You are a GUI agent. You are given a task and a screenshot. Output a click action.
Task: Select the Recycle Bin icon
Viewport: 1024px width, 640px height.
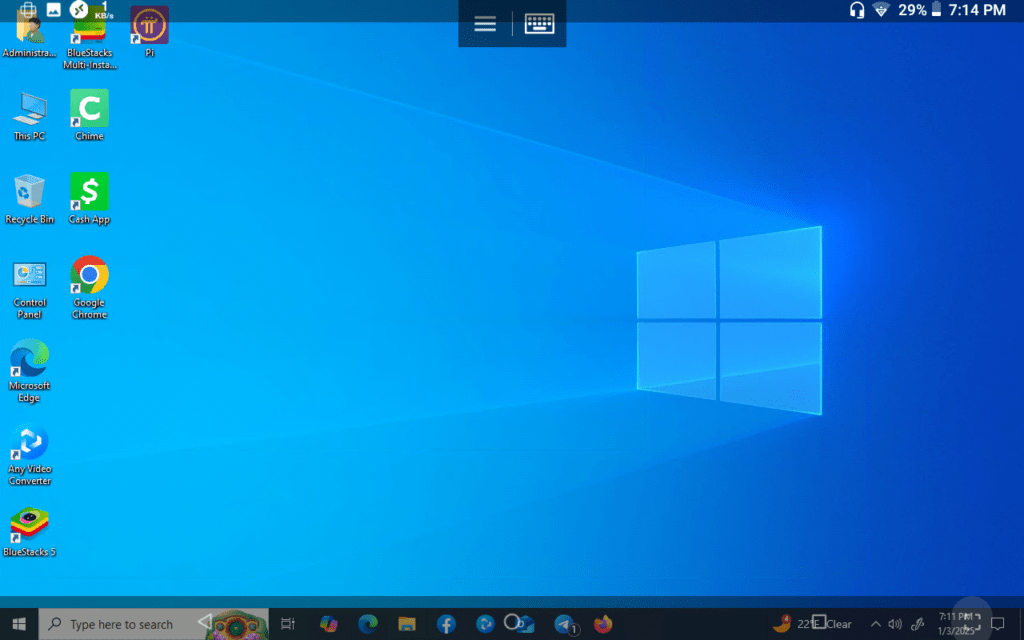(x=29, y=199)
